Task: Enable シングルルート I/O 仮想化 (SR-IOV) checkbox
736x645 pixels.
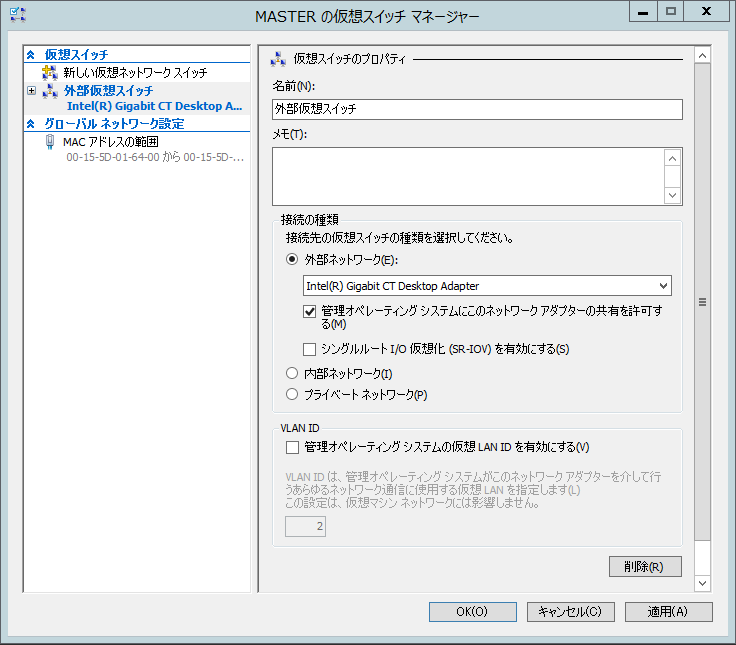Action: 309,349
